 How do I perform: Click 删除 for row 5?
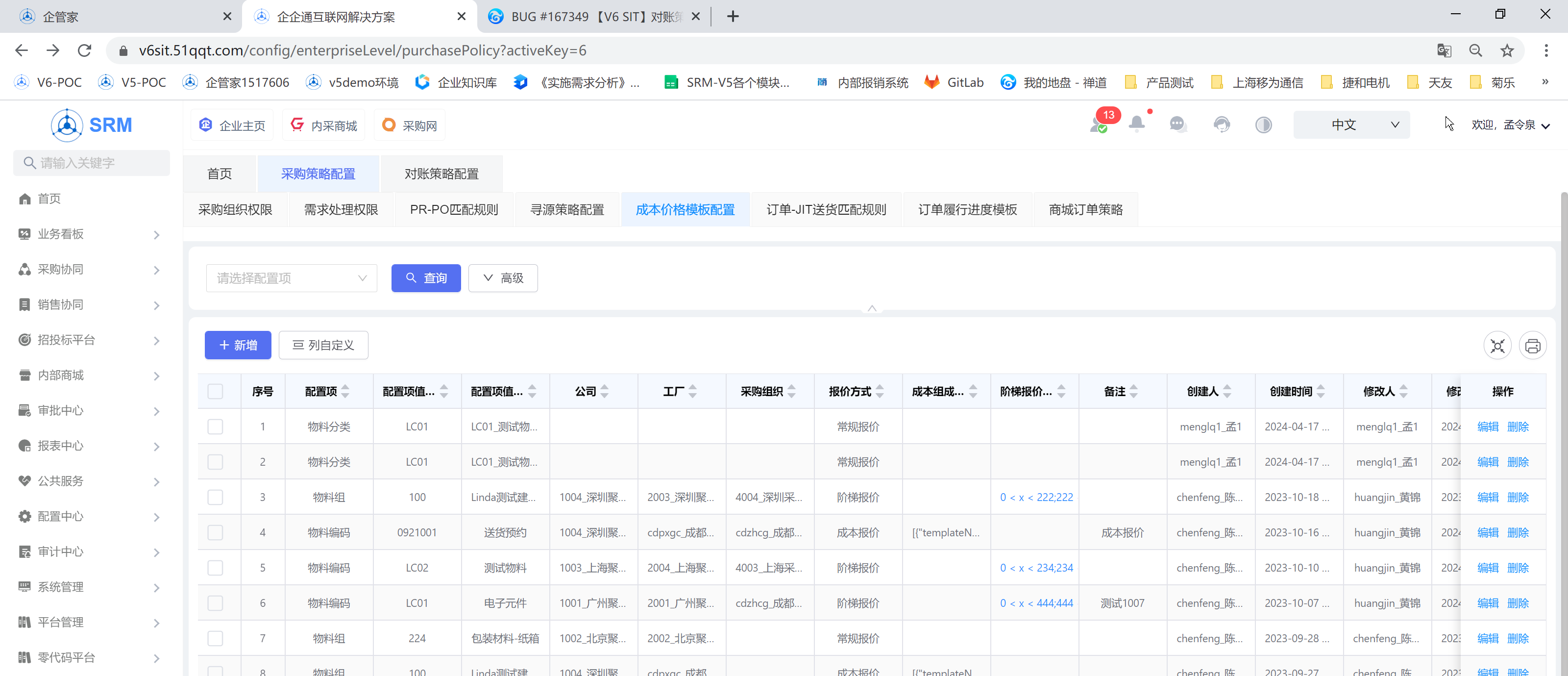[x=1518, y=568]
